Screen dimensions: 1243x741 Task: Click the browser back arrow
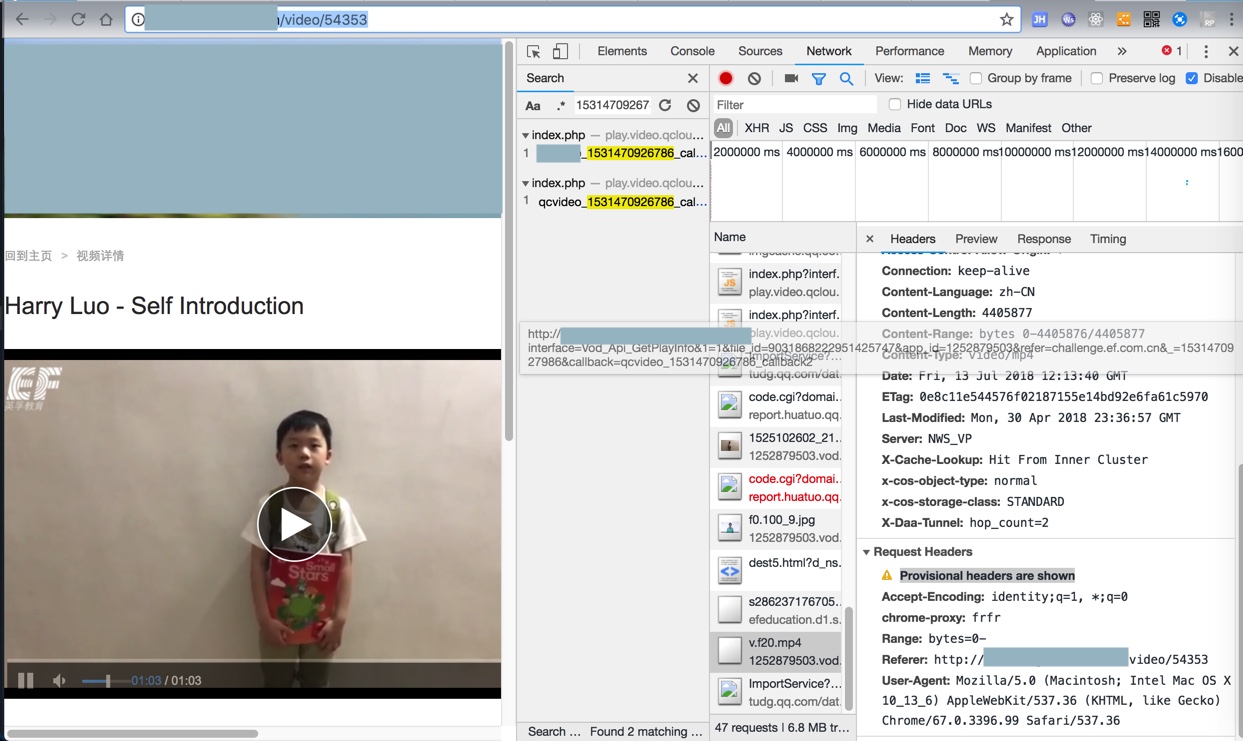22,19
